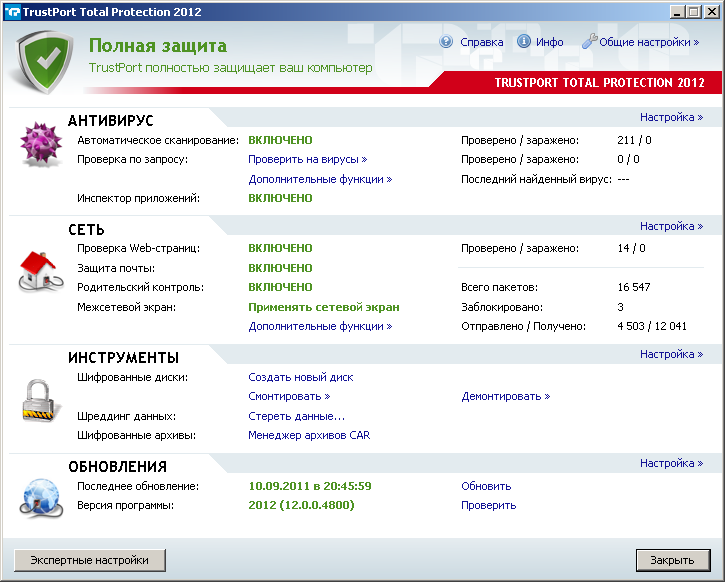Open Менеджер архивов CAR
The height and width of the screenshot is (582, 725).
coord(309,435)
